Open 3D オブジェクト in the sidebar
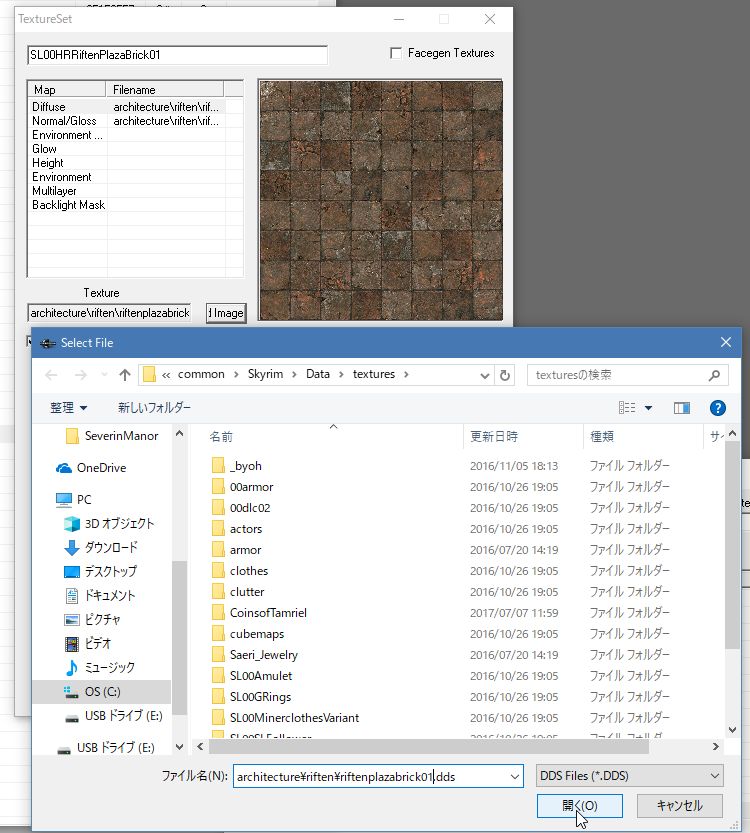This screenshot has width=750, height=833. click(109, 523)
